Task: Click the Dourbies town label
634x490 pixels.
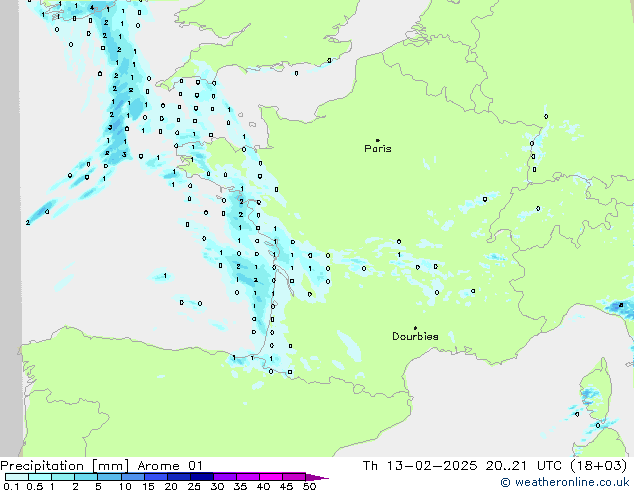Action: 415,336
